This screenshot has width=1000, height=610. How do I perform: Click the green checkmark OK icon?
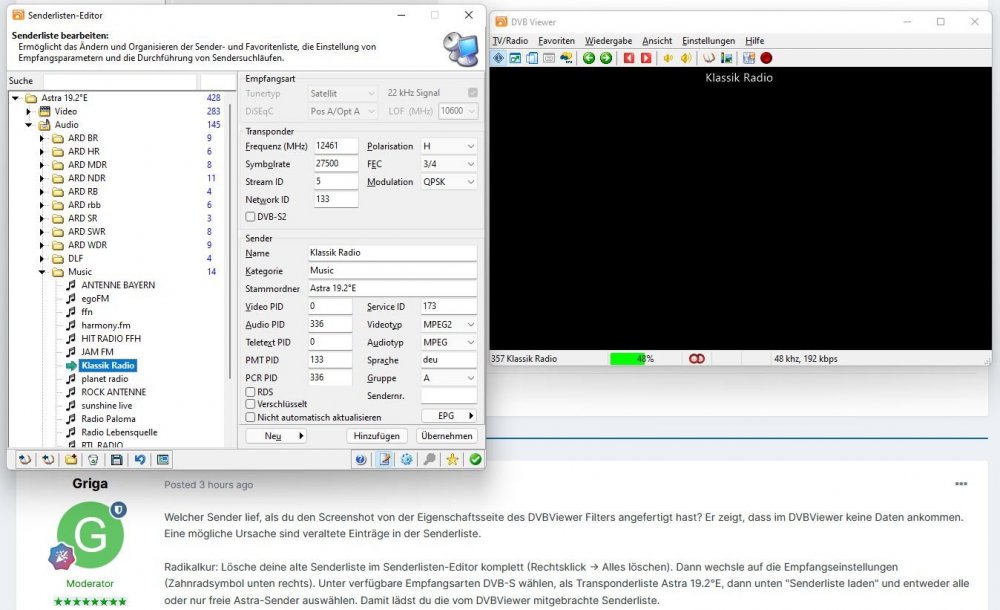475,459
